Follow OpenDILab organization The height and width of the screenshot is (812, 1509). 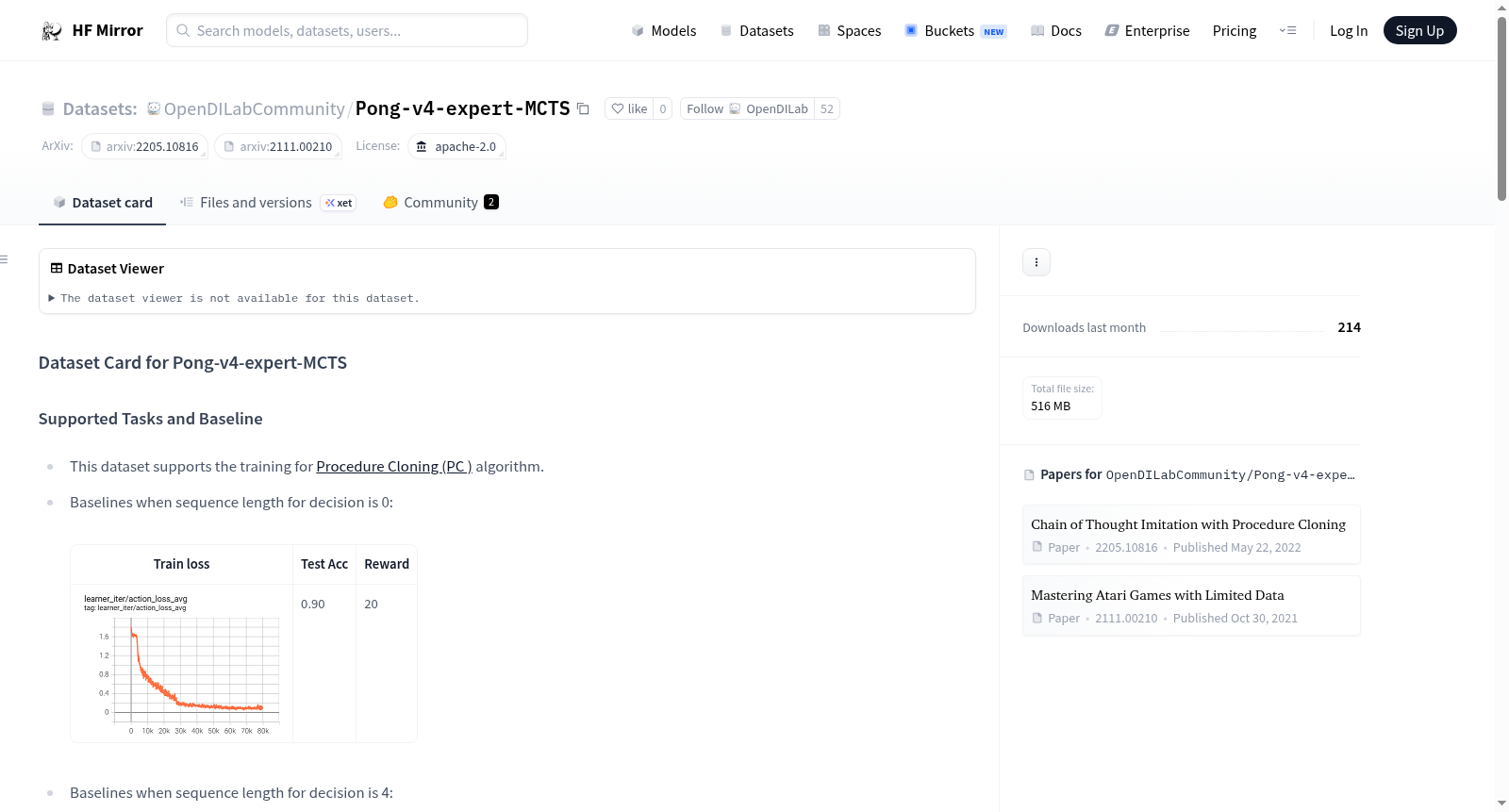(747, 109)
